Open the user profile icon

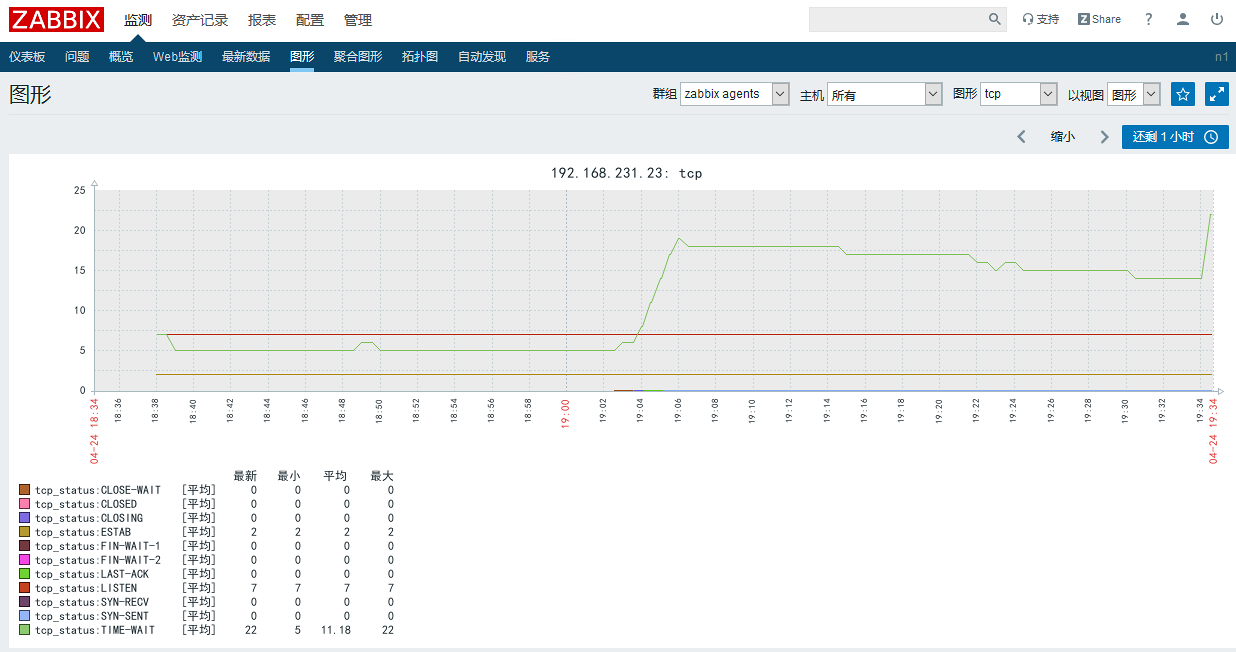tap(1182, 19)
